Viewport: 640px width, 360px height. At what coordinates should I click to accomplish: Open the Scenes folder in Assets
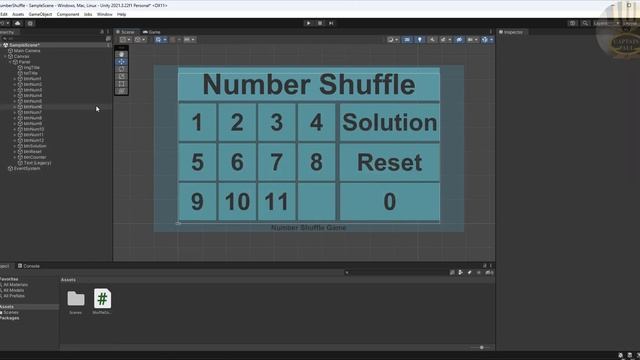[x=76, y=302]
